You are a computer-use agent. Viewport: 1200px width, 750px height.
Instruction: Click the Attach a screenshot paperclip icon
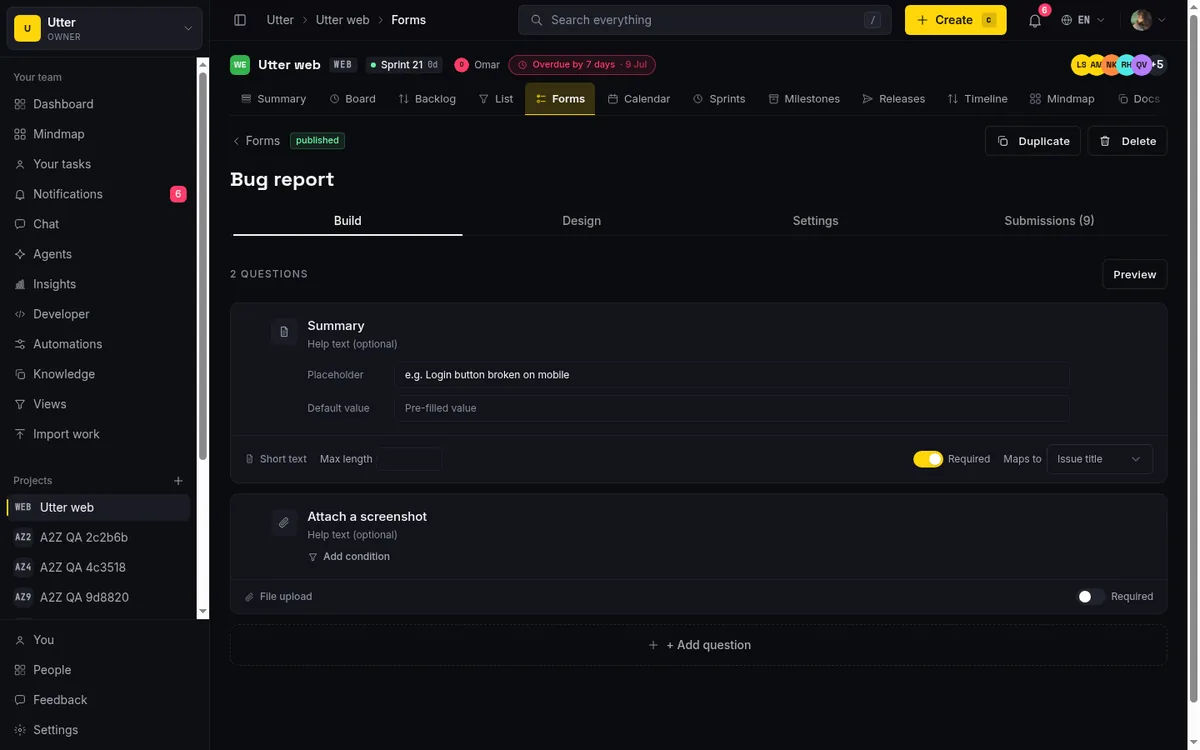[284, 523]
